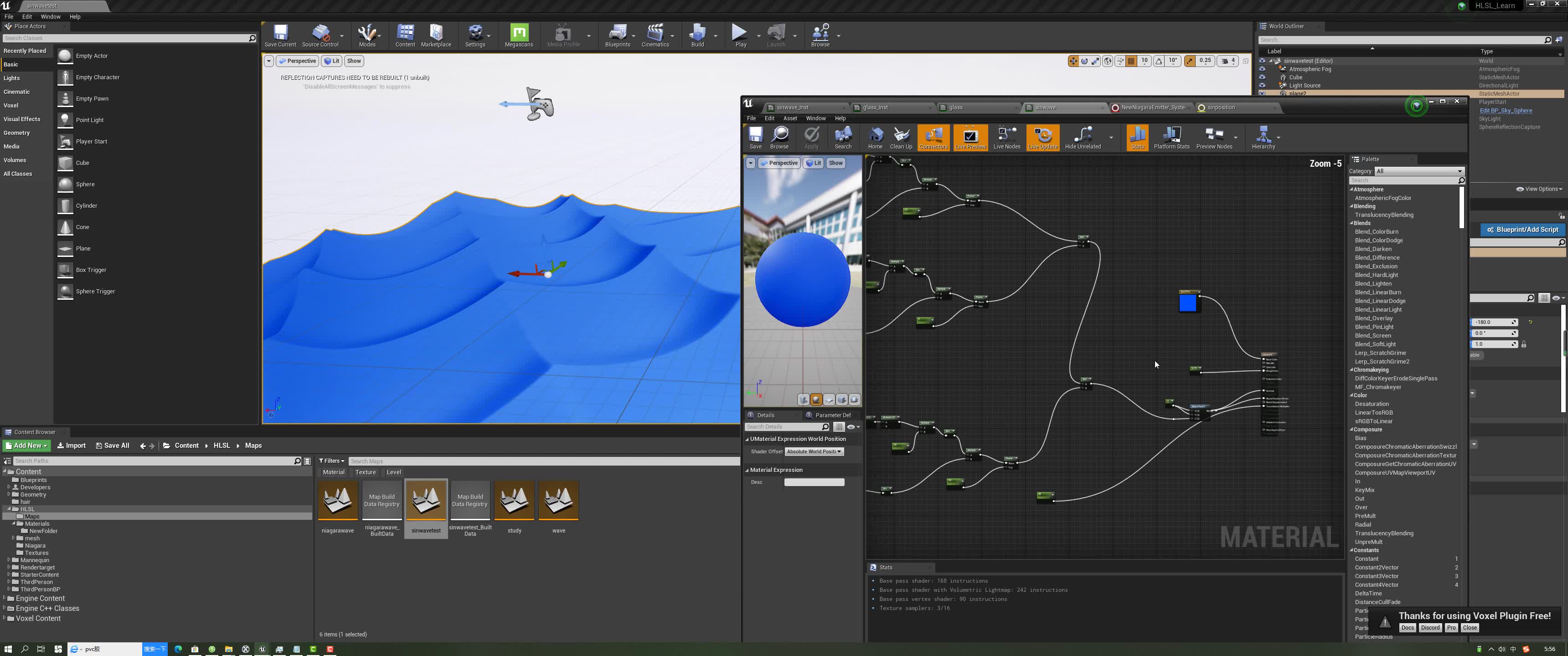Click the Hierarchy icon in material editor

[1263, 138]
